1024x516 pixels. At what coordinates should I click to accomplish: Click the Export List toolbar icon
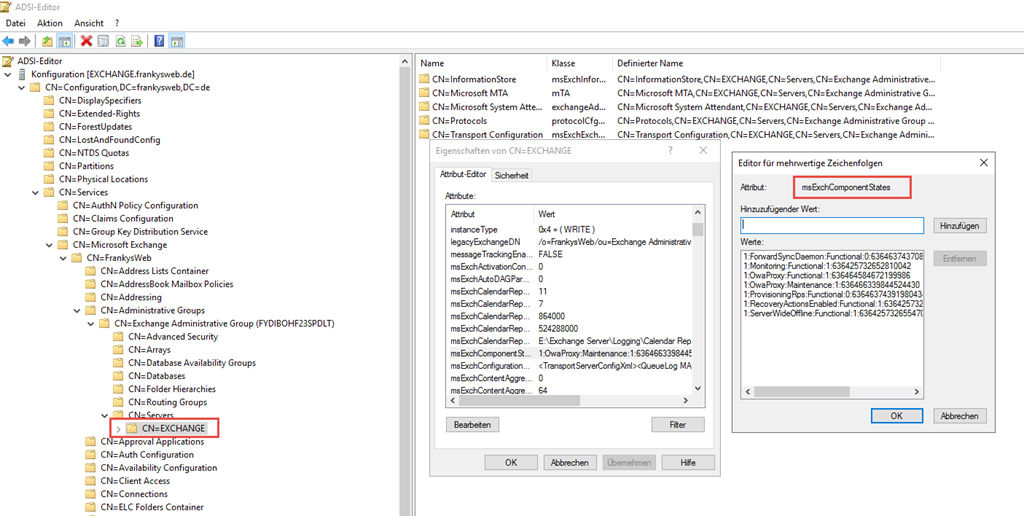tap(137, 41)
